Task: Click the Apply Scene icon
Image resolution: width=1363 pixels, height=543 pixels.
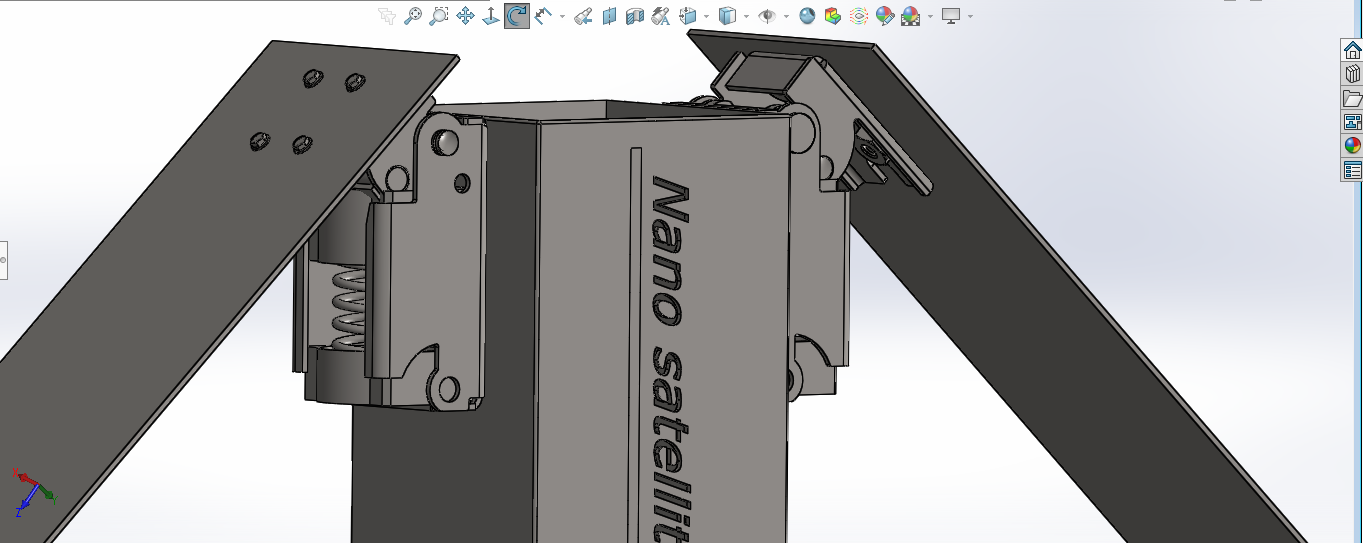Action: pos(910,16)
